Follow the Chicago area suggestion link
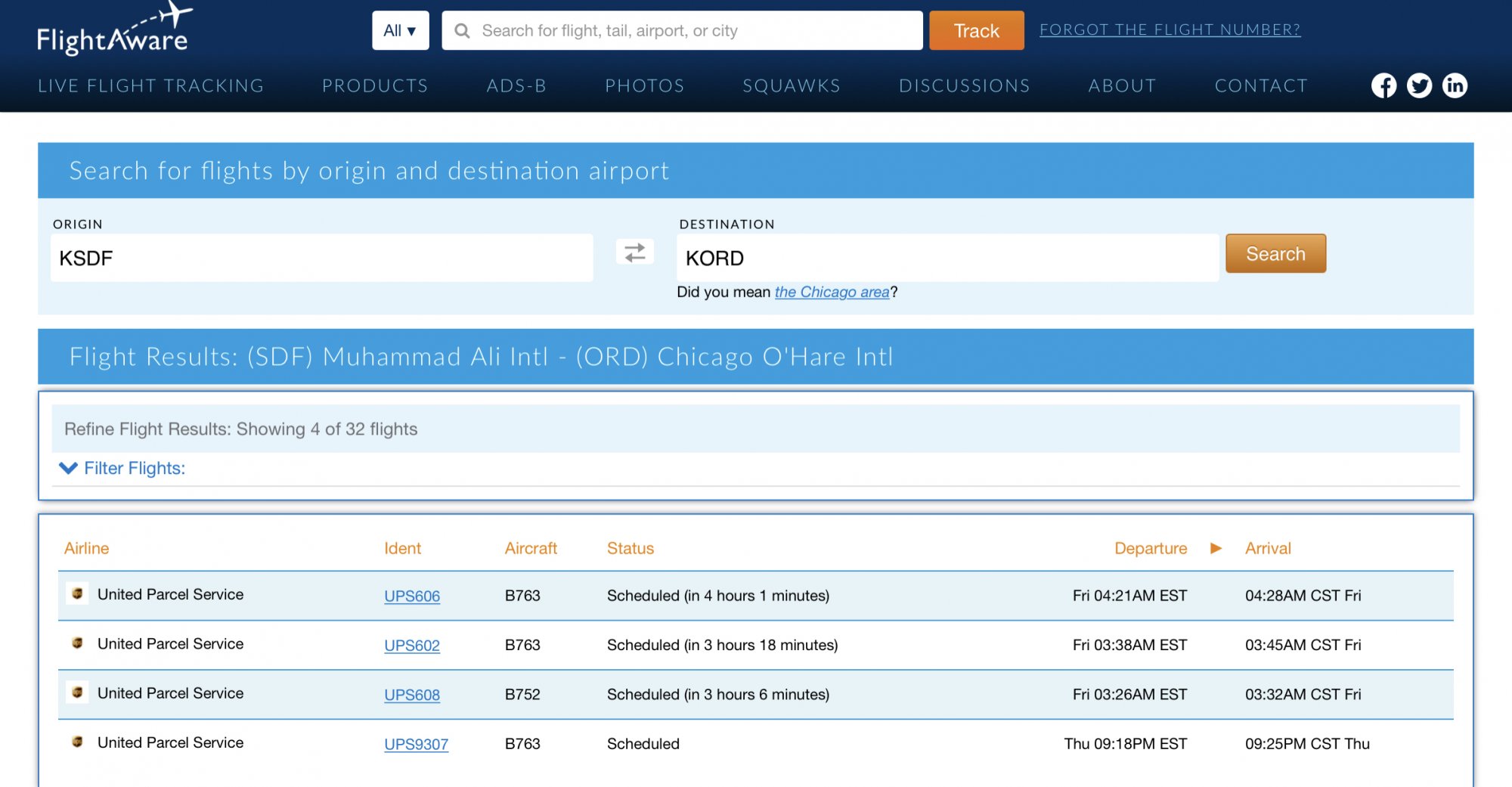This screenshot has height=787, width=1512. click(832, 292)
